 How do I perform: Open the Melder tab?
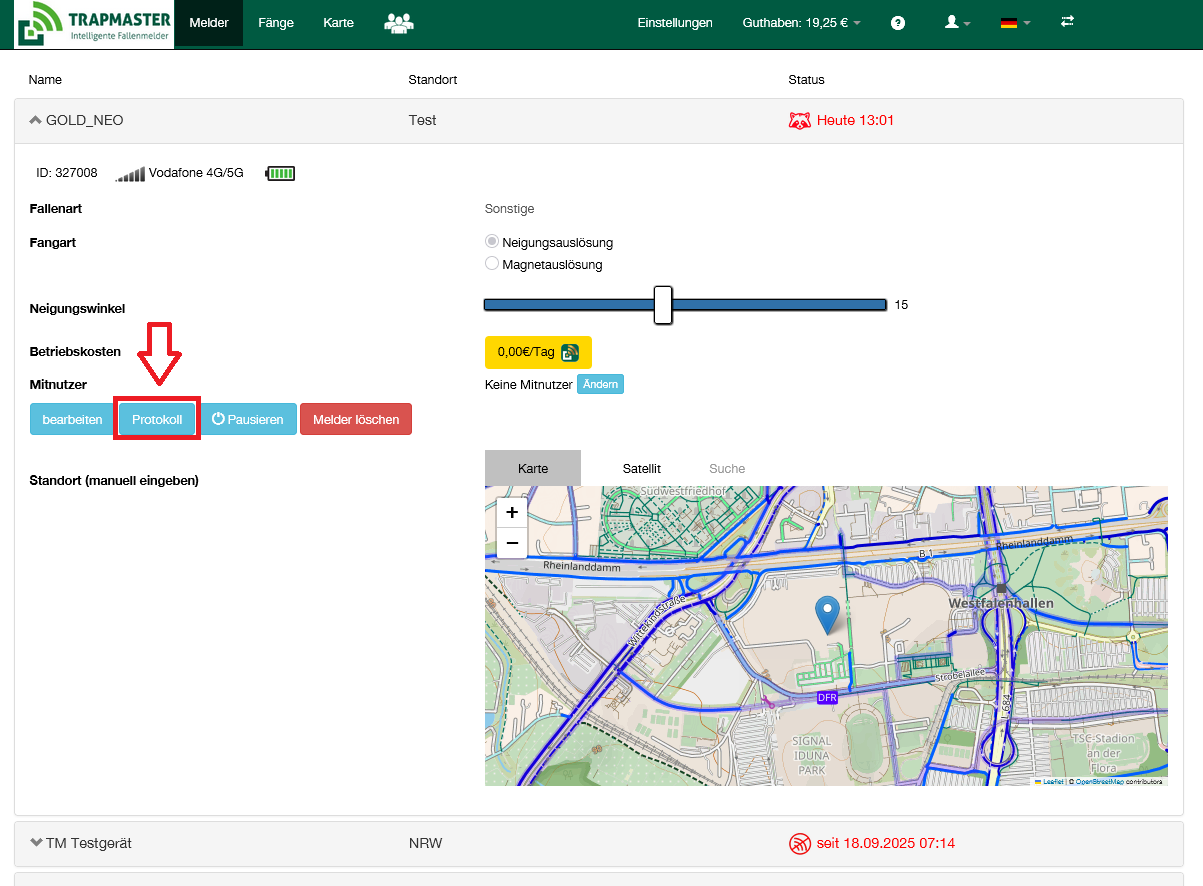tap(209, 23)
